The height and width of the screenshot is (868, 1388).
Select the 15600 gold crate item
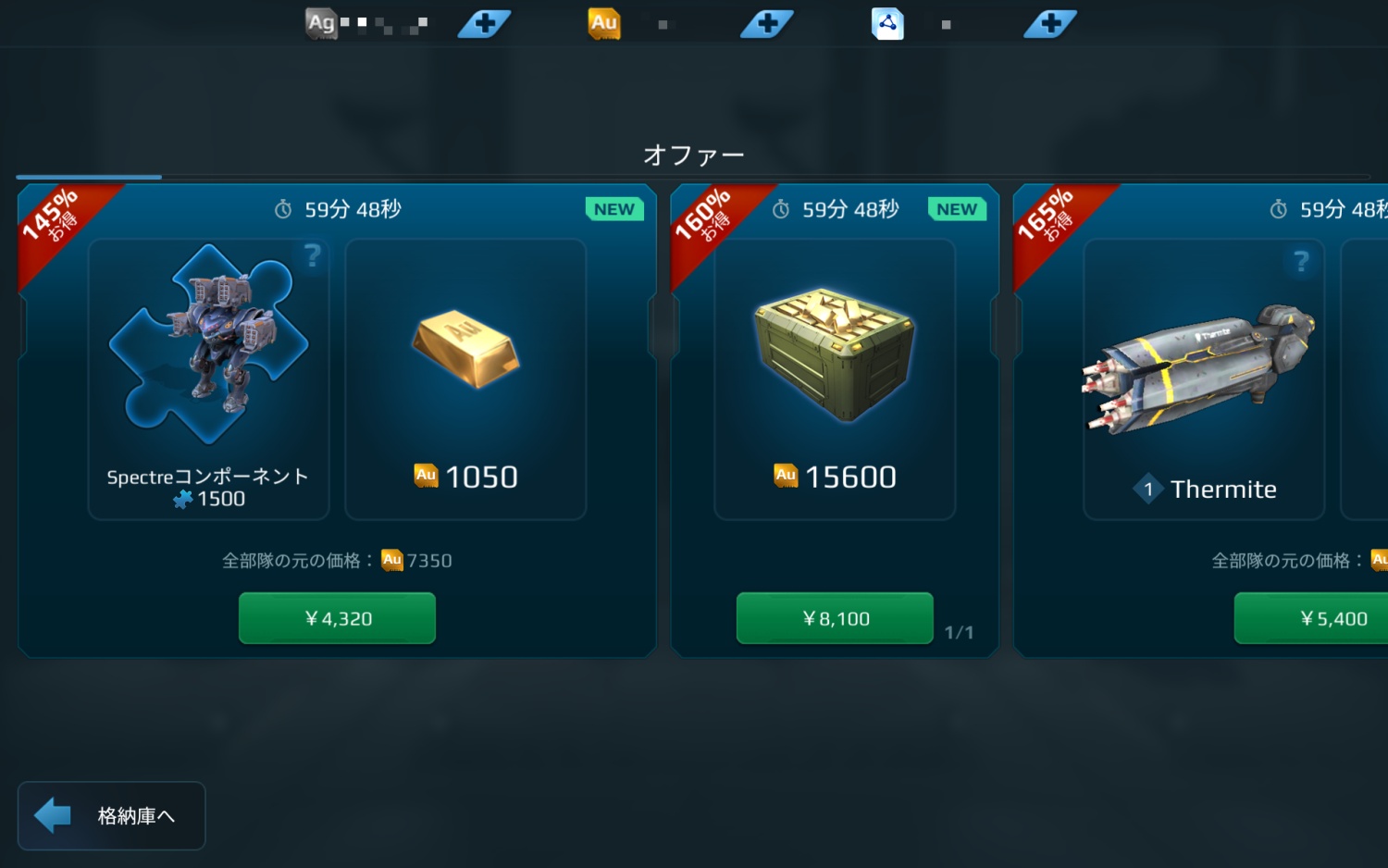(x=835, y=379)
